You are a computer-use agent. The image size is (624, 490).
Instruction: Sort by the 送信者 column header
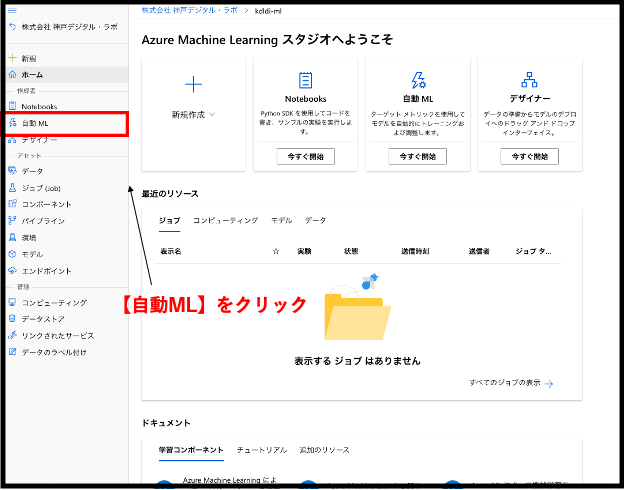479,251
